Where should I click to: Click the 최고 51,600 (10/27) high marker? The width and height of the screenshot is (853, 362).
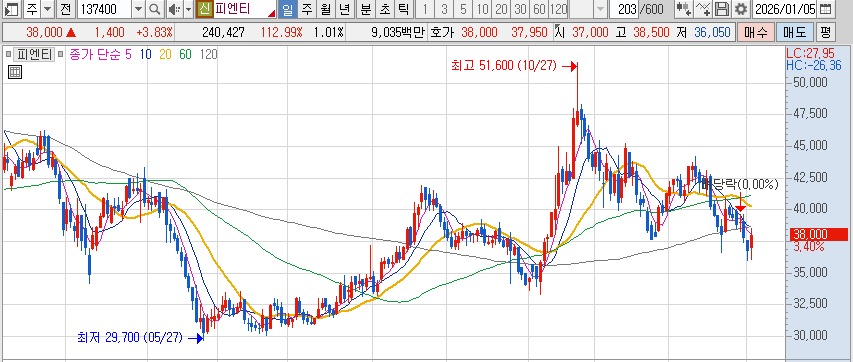pyautogui.click(x=504, y=66)
